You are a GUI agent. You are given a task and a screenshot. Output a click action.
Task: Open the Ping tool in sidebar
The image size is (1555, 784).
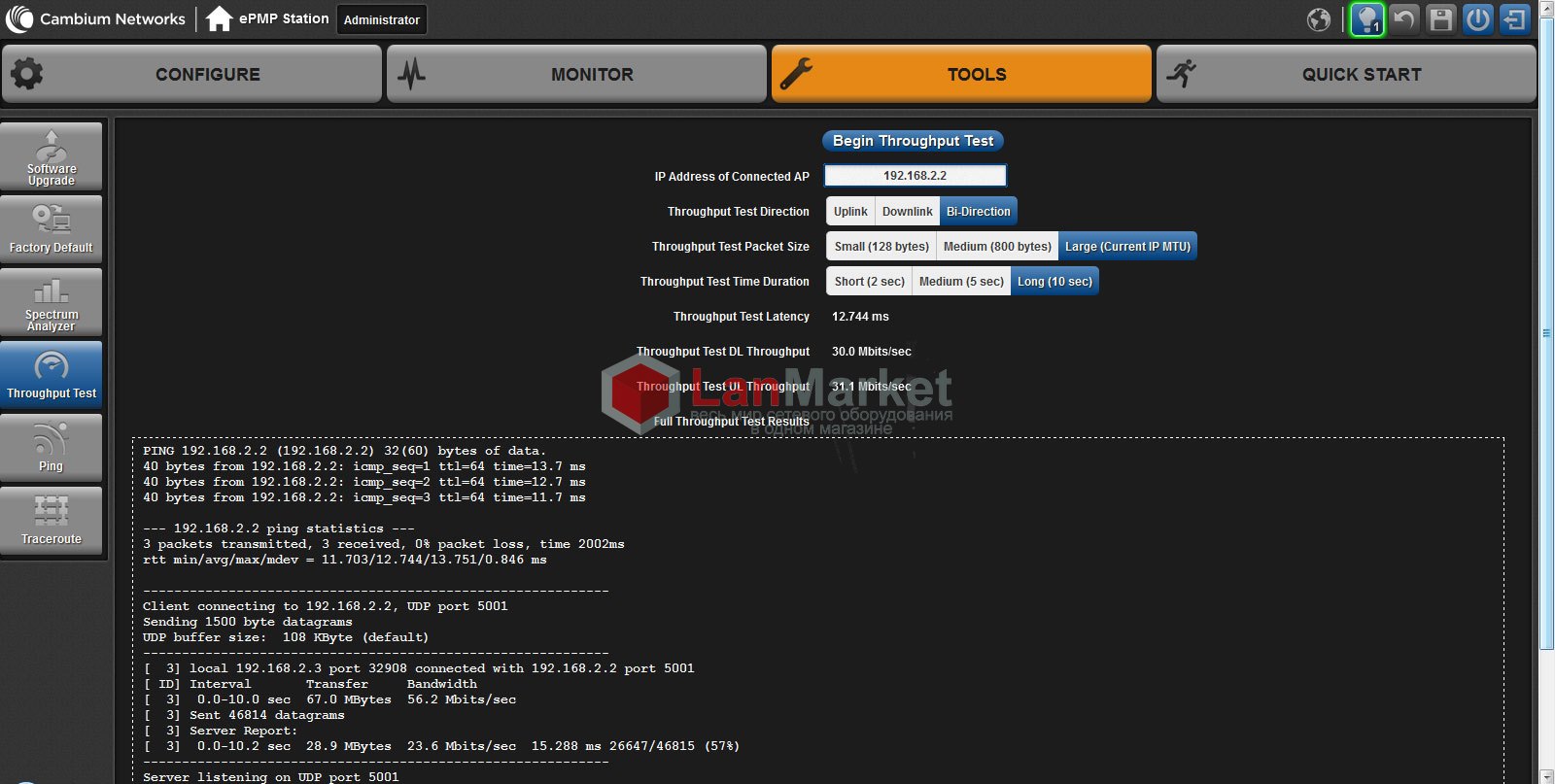pos(52,448)
